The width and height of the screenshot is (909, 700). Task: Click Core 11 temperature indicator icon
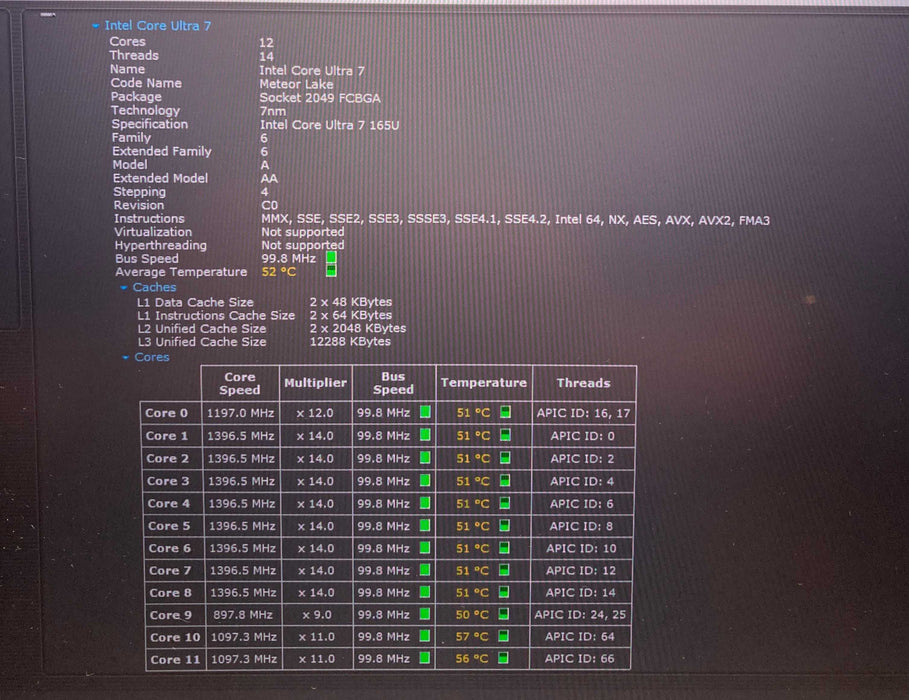[503, 658]
